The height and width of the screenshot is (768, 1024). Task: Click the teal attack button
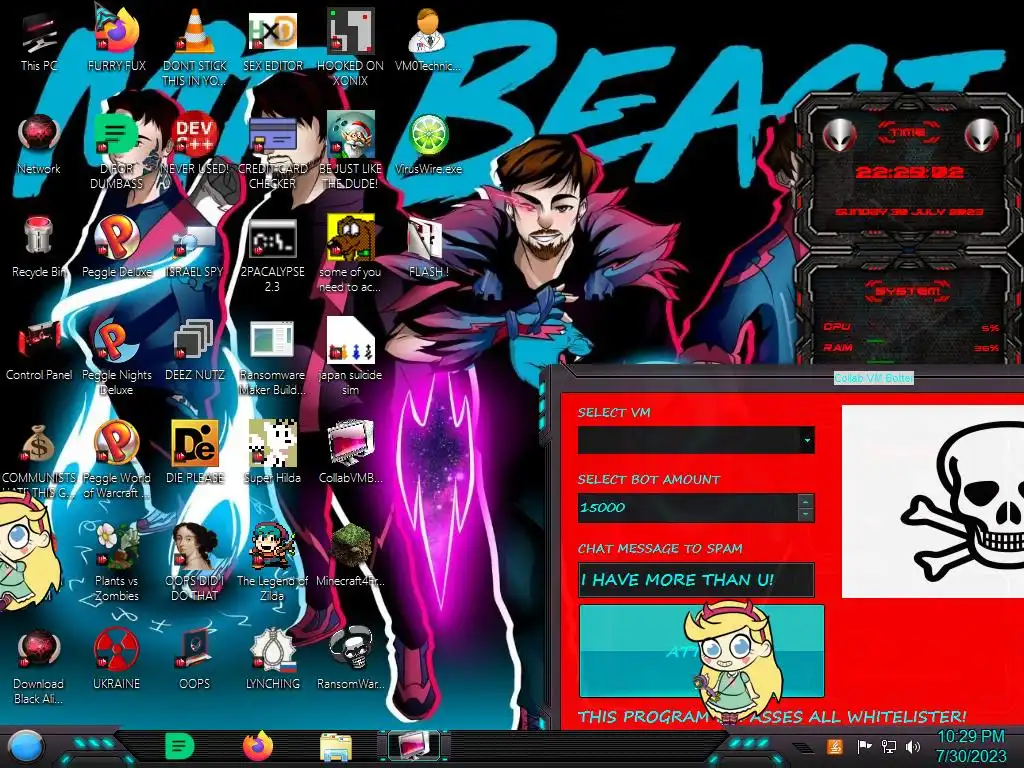701,651
